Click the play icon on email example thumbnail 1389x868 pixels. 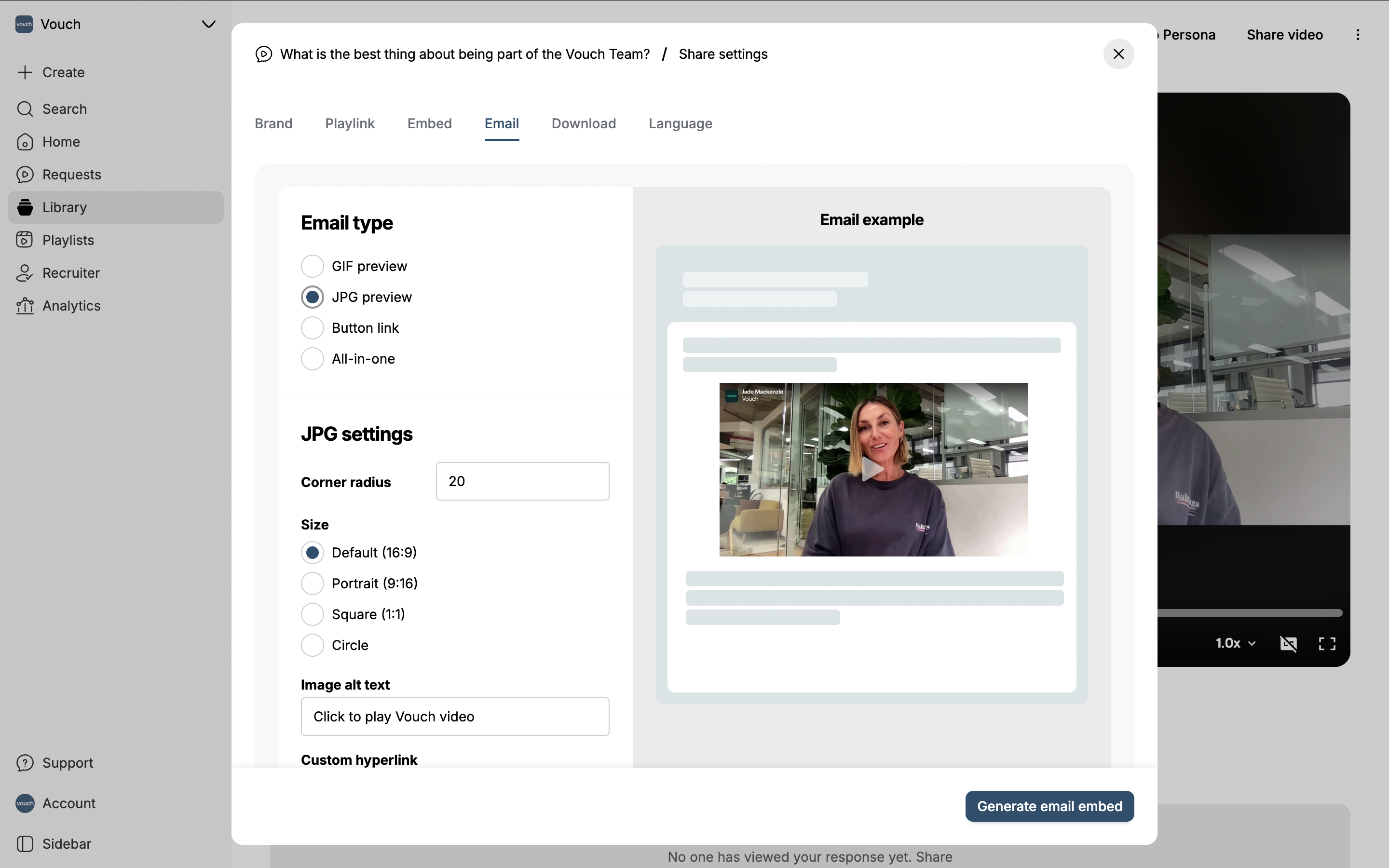tap(873, 469)
